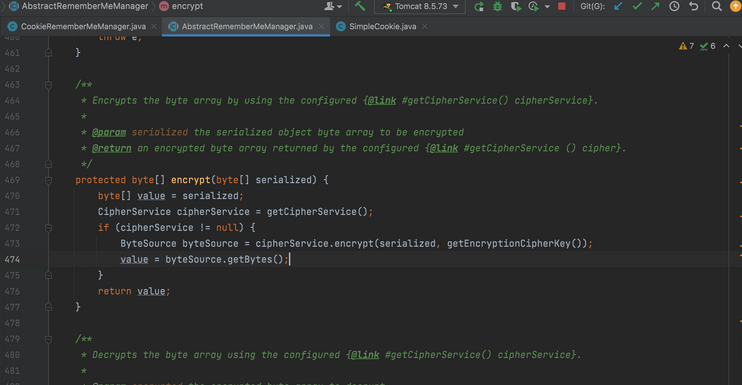Expand the profiler run options arrow
The height and width of the screenshot is (385, 742).
pyautogui.click(x=547, y=7)
